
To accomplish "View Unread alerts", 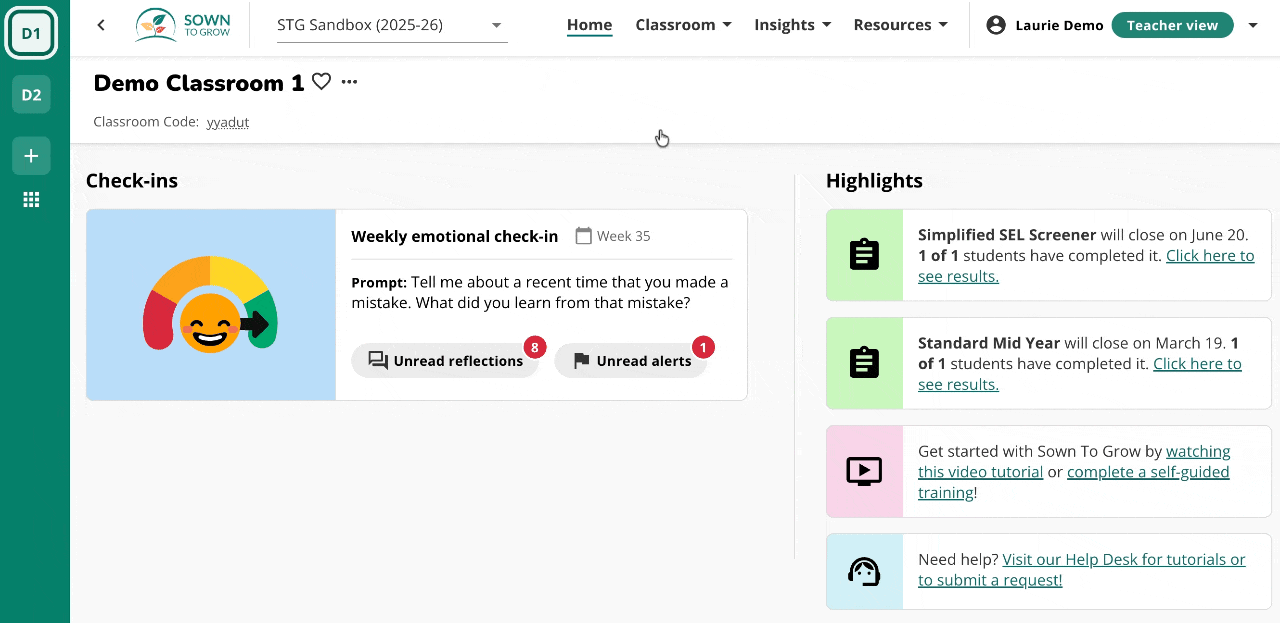I will pyautogui.click(x=631, y=361).
